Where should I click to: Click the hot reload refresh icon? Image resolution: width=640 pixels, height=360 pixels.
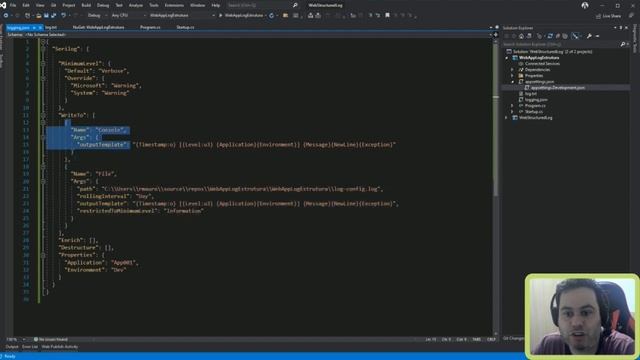(271, 16)
